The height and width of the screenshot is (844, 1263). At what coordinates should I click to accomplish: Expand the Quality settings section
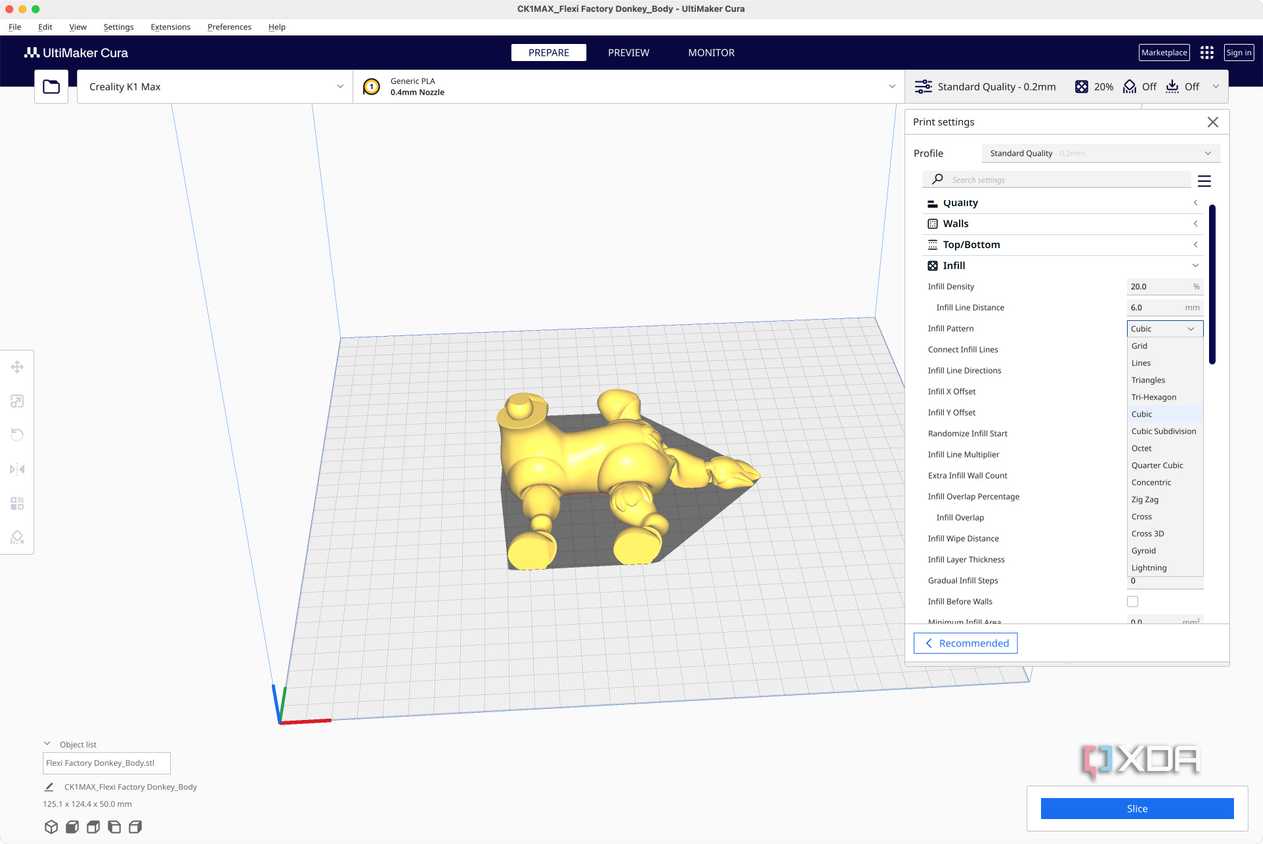(x=1063, y=203)
